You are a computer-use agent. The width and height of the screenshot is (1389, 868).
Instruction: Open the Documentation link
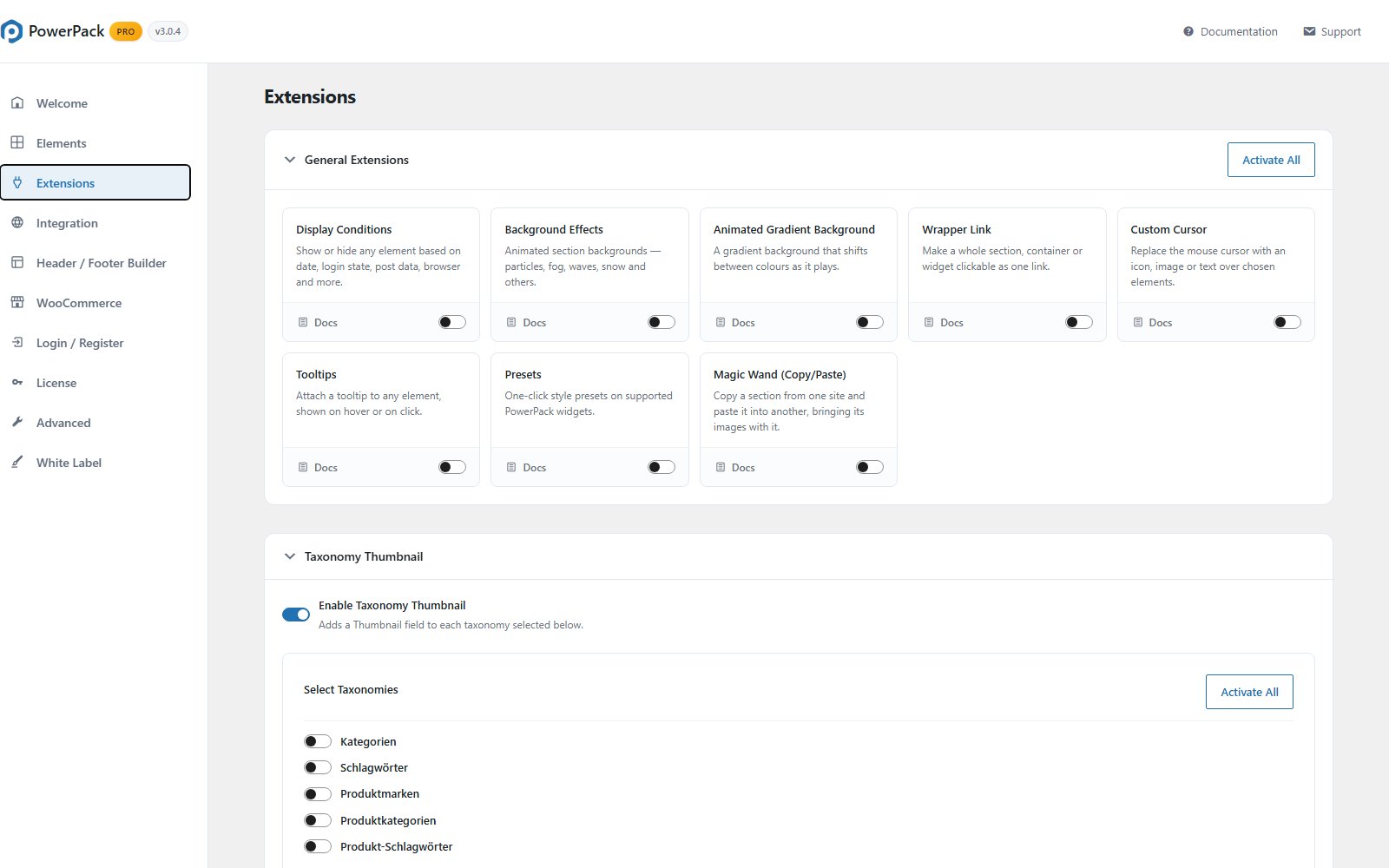coord(1230,32)
